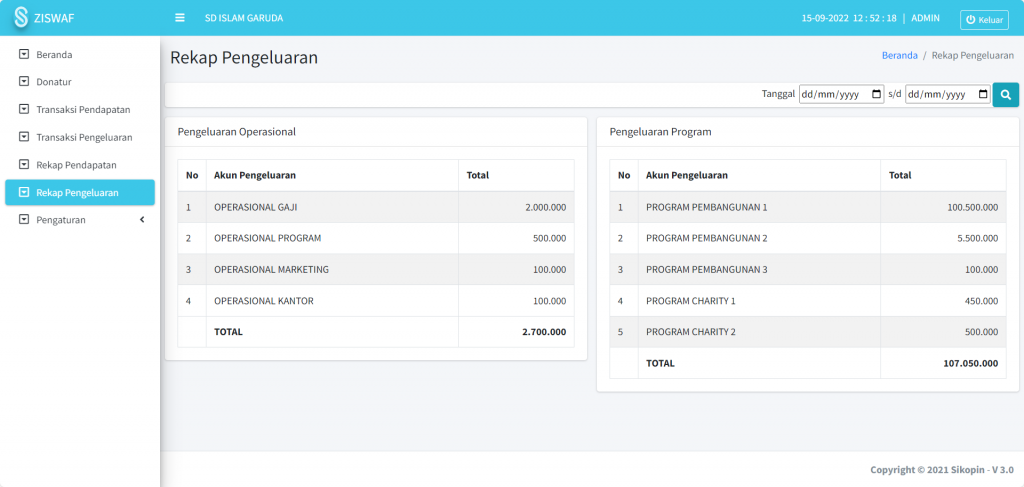Open the Pengaturan menu item
Image resolution: width=1024 pixels, height=487 pixels.
pyautogui.click(x=80, y=220)
